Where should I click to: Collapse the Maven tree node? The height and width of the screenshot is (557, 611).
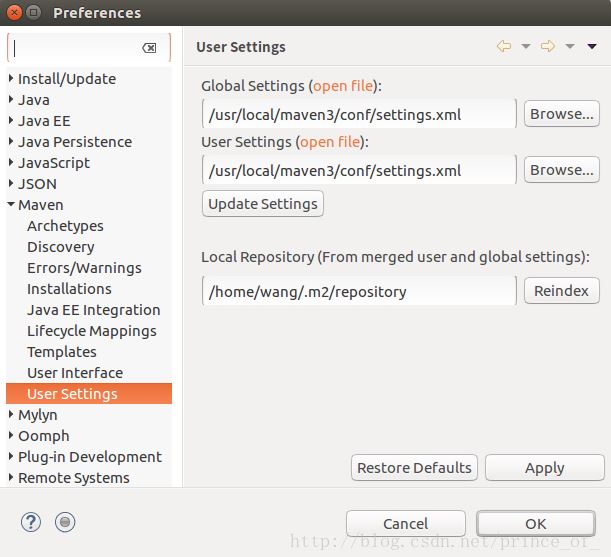coord(11,205)
